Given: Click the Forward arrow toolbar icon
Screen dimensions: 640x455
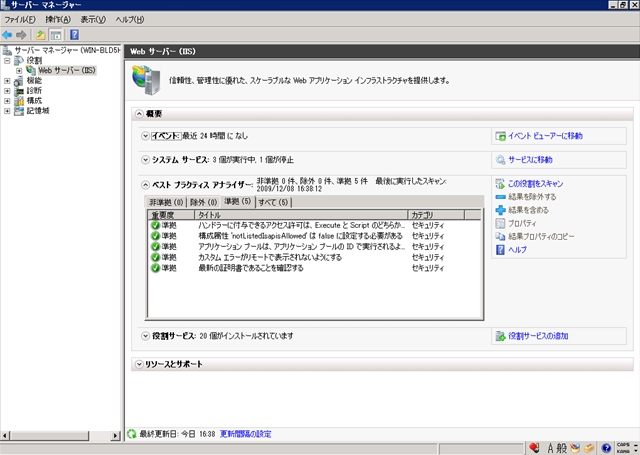Looking at the screenshot, I should click(x=21, y=35).
